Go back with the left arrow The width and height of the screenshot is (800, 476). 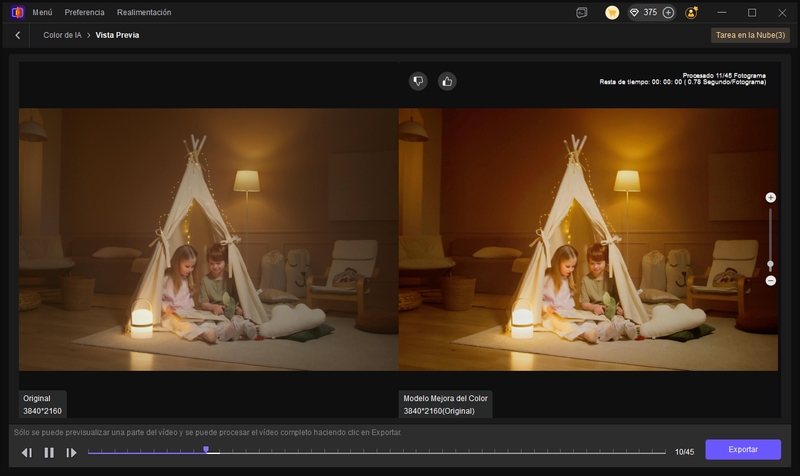coord(18,35)
